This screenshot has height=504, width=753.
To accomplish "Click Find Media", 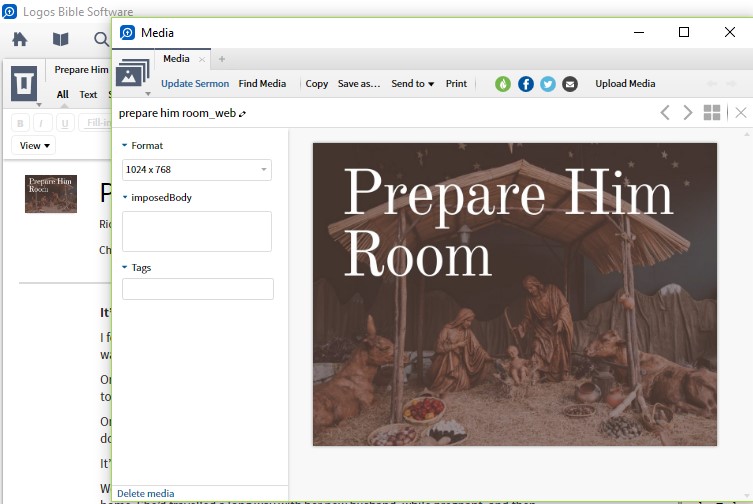I will (x=262, y=84).
